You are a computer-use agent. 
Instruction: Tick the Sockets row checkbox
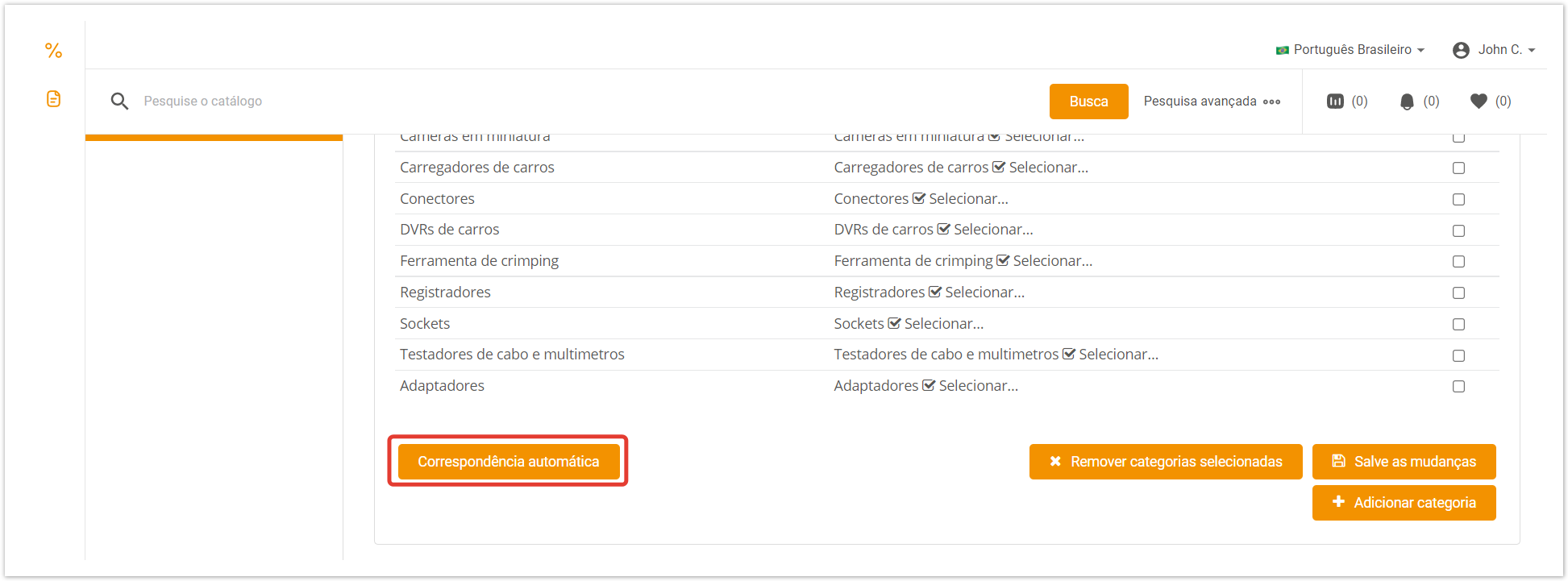point(1458,324)
